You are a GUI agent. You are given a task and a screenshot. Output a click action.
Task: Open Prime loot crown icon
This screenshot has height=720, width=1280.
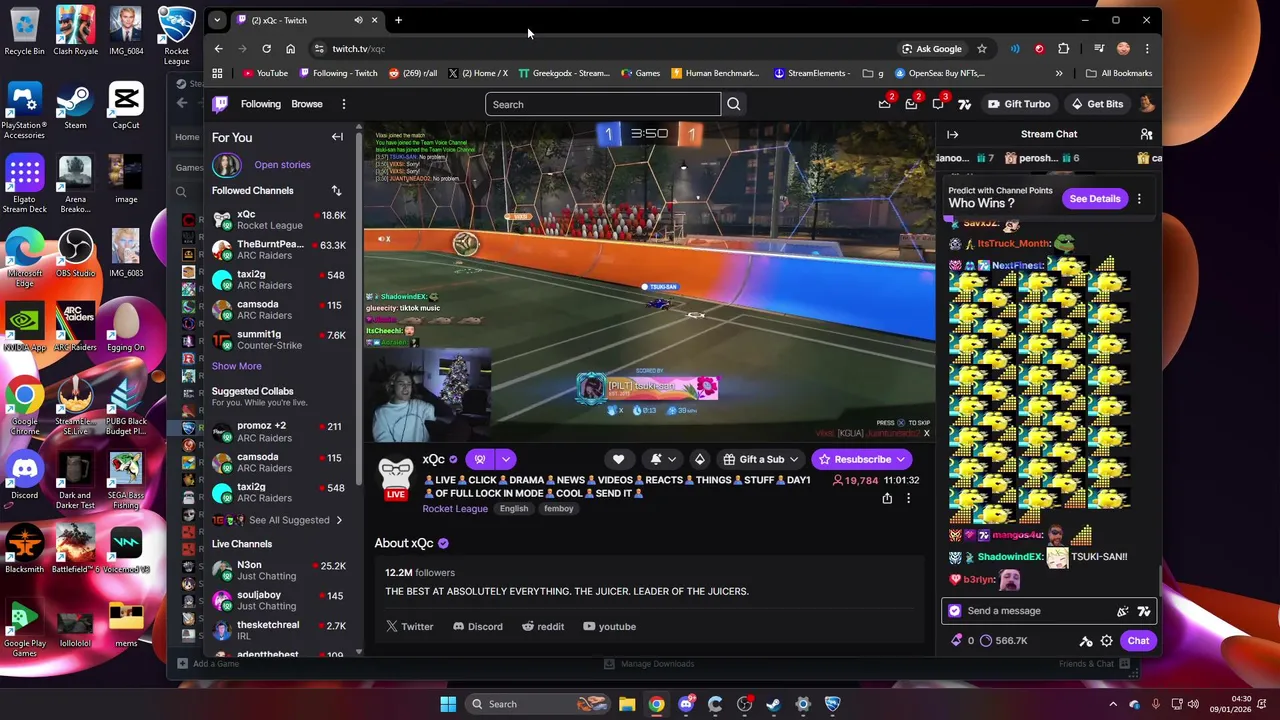(x=884, y=104)
